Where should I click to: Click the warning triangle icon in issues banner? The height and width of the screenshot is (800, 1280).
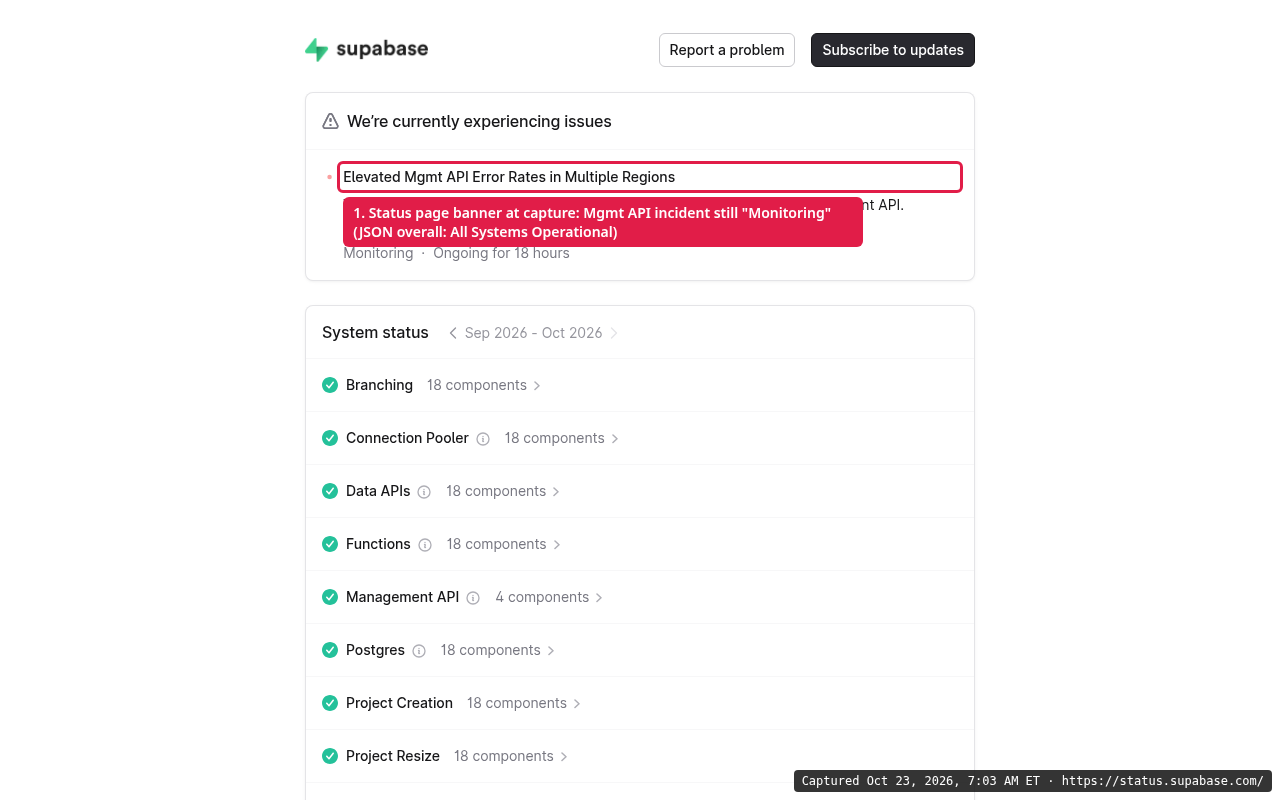coord(330,121)
